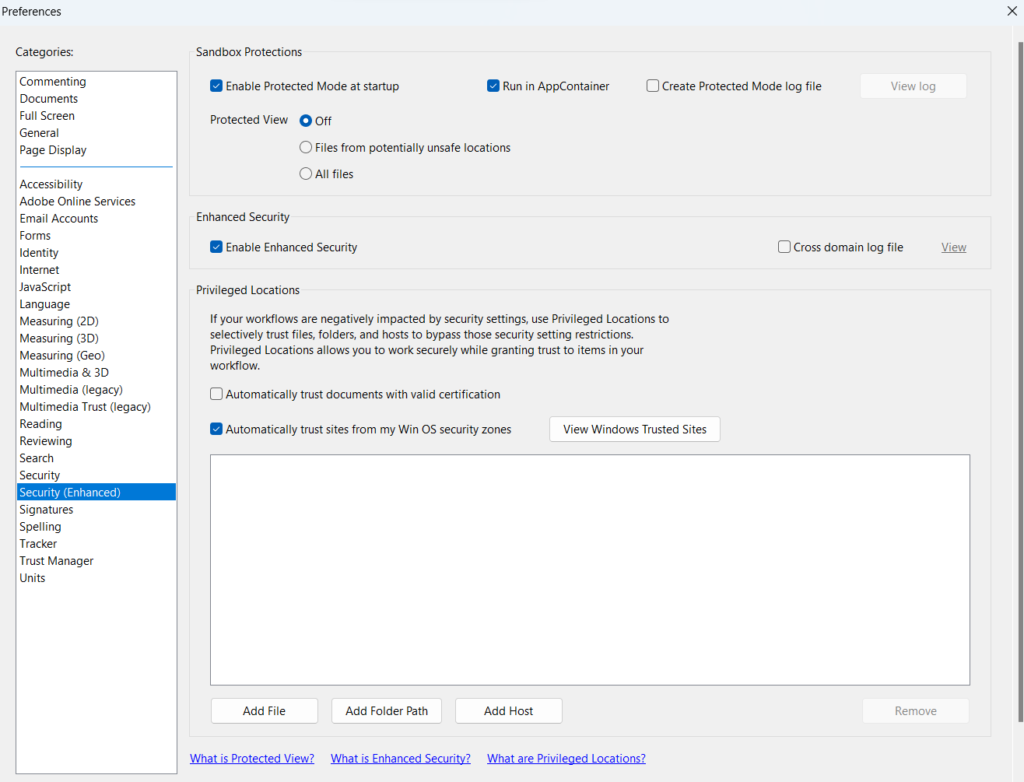Viewport: 1024px width, 782px height.
Task: Click inside the empty Privileged Locations list
Action: (589, 570)
